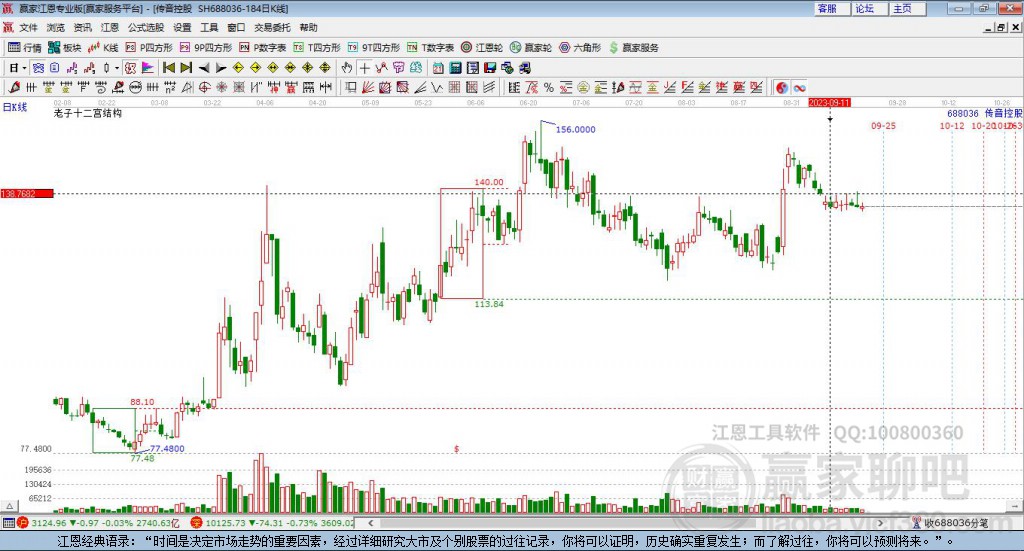1024x551 pixels.
Task: Click the chart horizontal scrollbar right arrow
Action: coord(880,522)
